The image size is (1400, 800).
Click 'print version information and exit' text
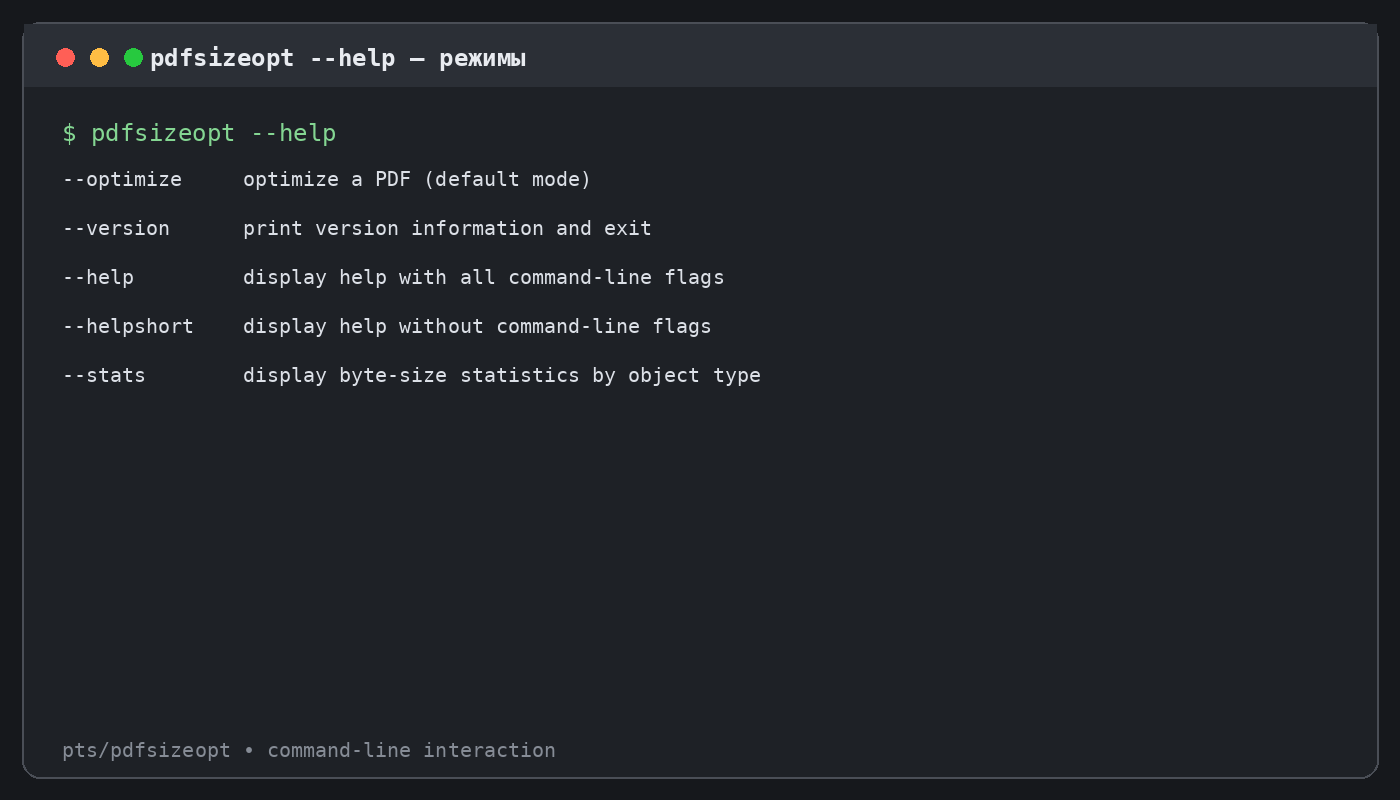pos(447,228)
